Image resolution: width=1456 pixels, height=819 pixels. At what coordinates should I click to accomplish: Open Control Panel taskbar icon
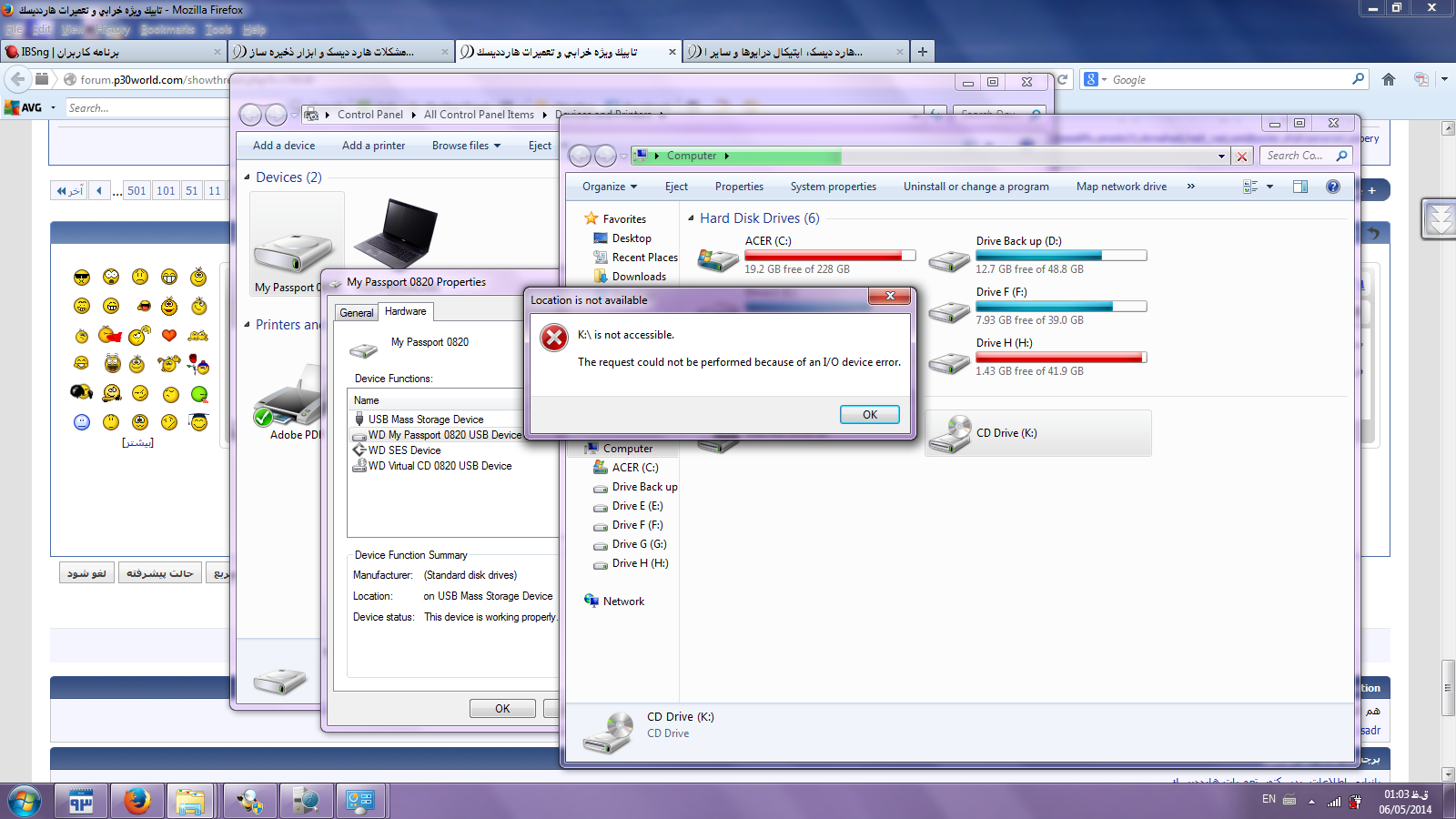[360, 802]
